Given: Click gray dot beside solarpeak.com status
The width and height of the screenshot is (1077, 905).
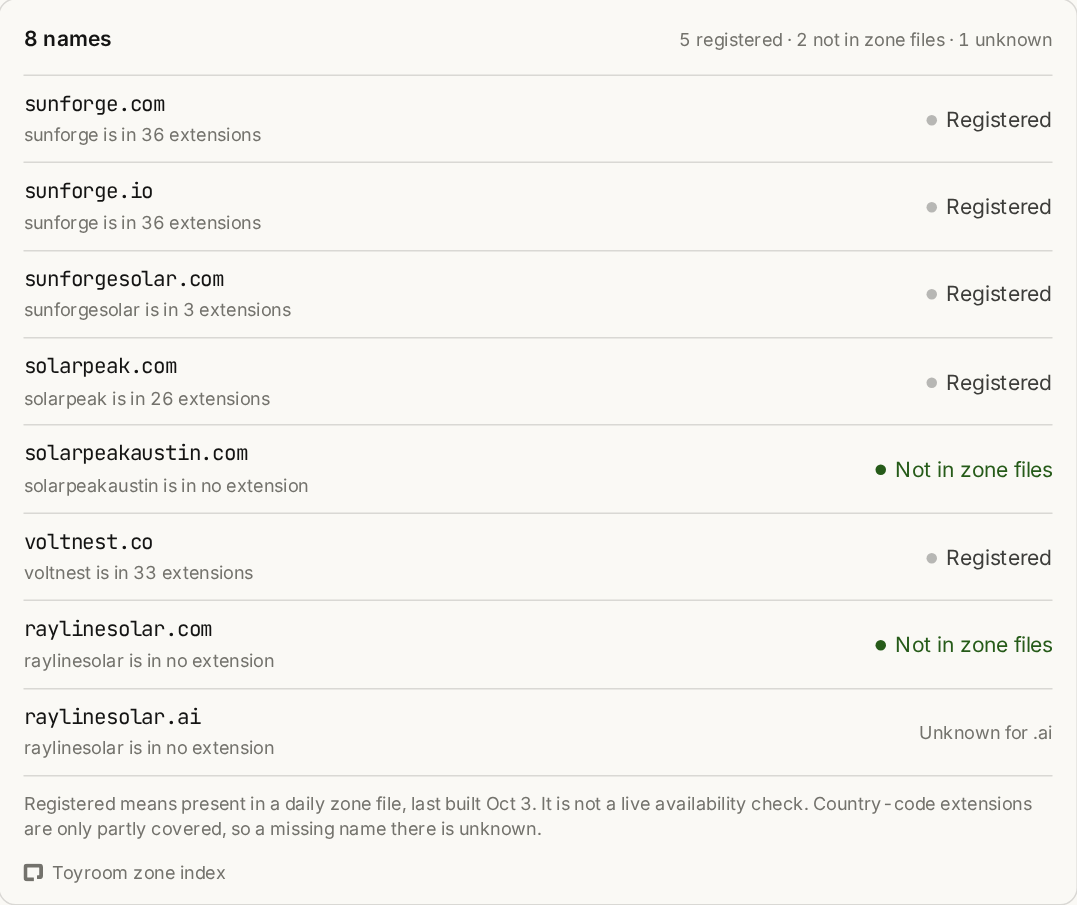Looking at the screenshot, I should (x=931, y=383).
